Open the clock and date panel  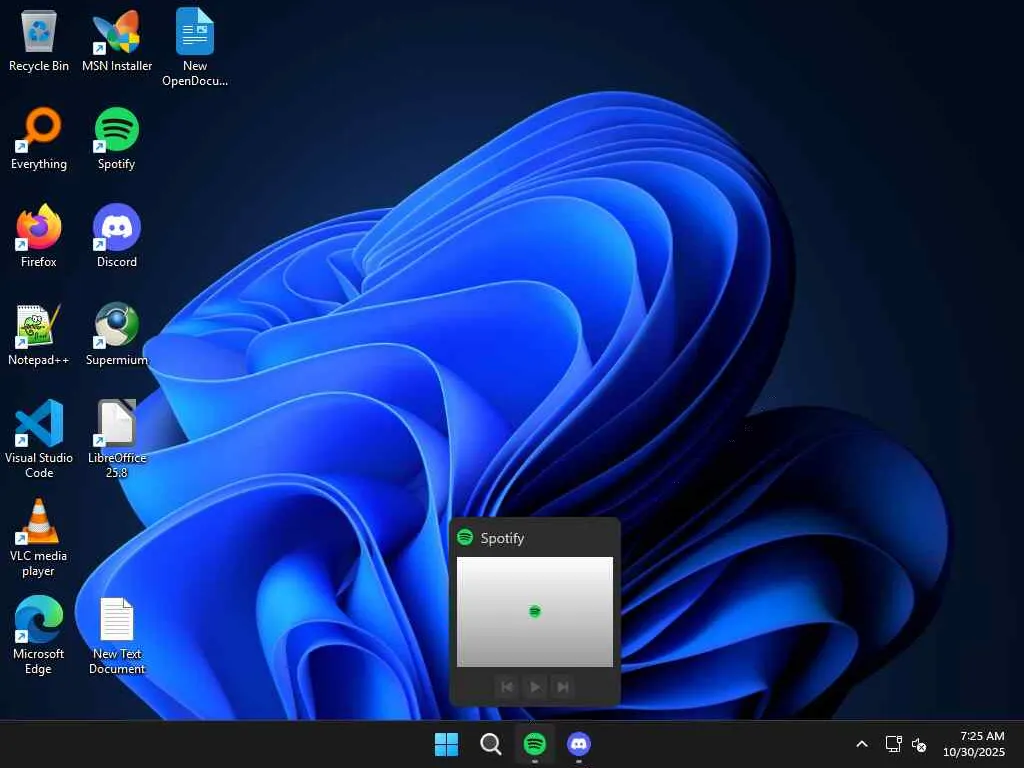pos(974,744)
